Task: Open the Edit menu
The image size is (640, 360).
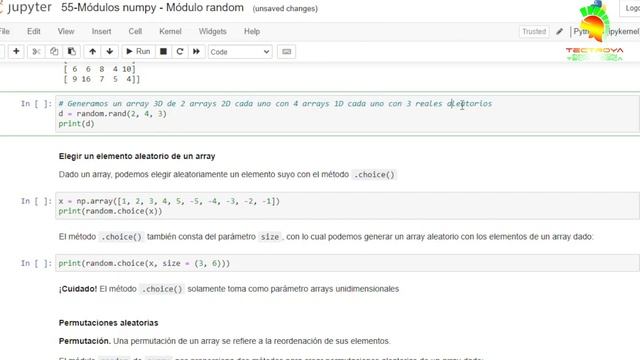Action: tap(33, 31)
